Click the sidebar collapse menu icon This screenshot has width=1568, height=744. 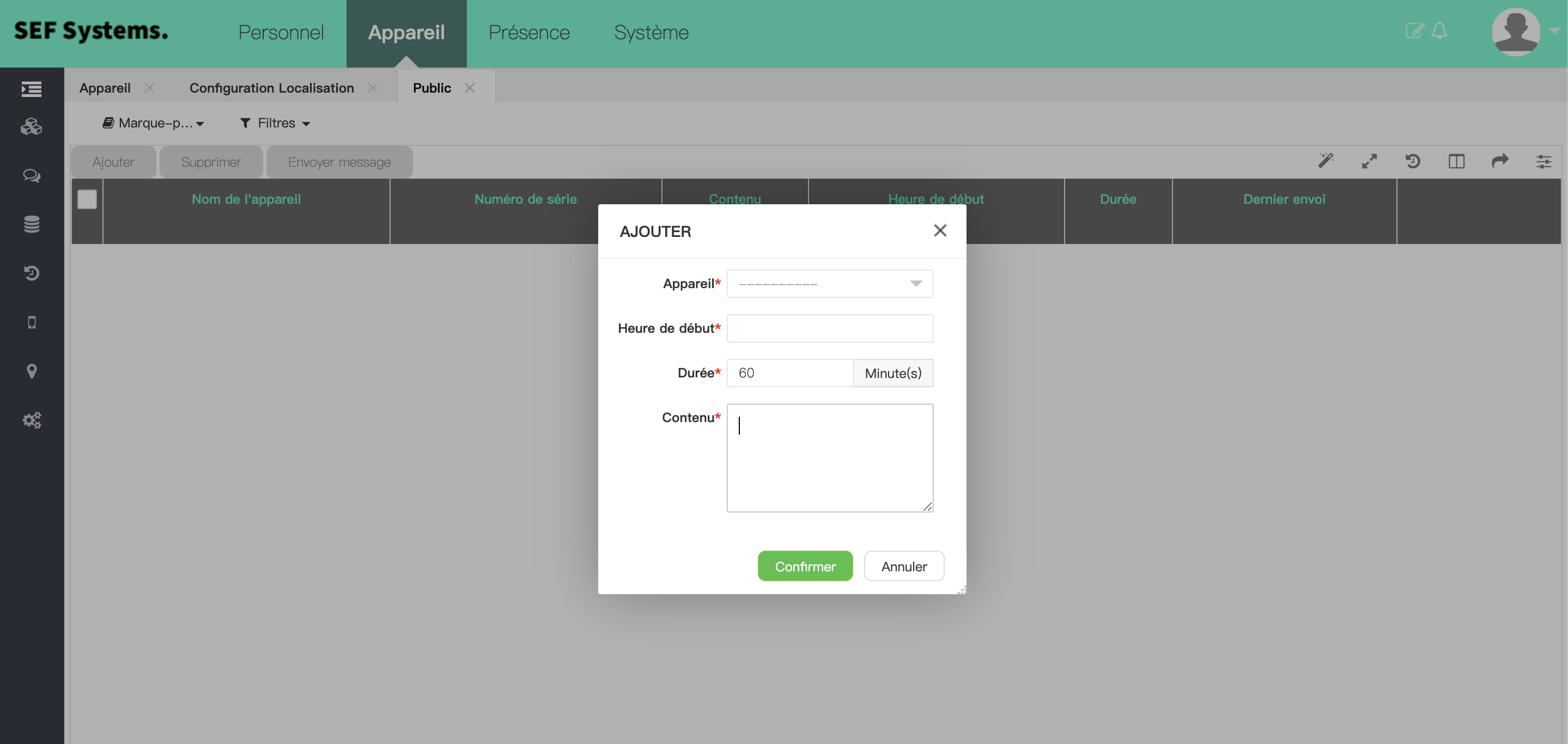tap(31, 89)
